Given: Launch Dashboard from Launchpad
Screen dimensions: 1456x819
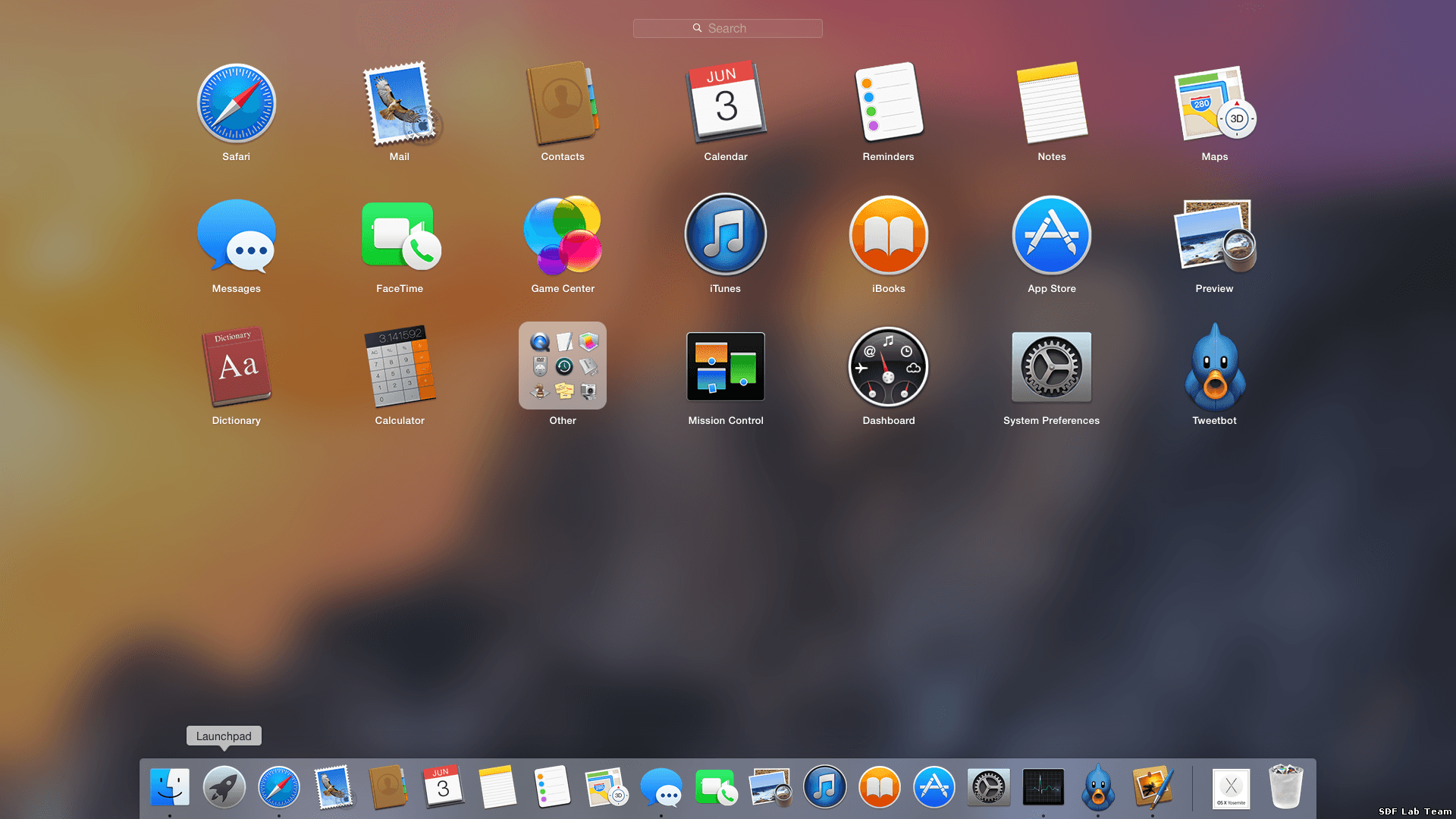Looking at the screenshot, I should [x=889, y=367].
